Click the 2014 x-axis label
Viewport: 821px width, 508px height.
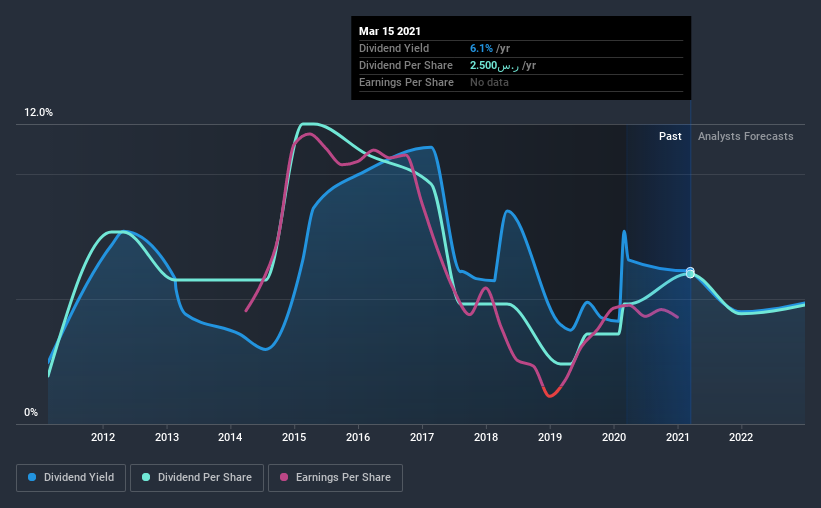point(230,437)
